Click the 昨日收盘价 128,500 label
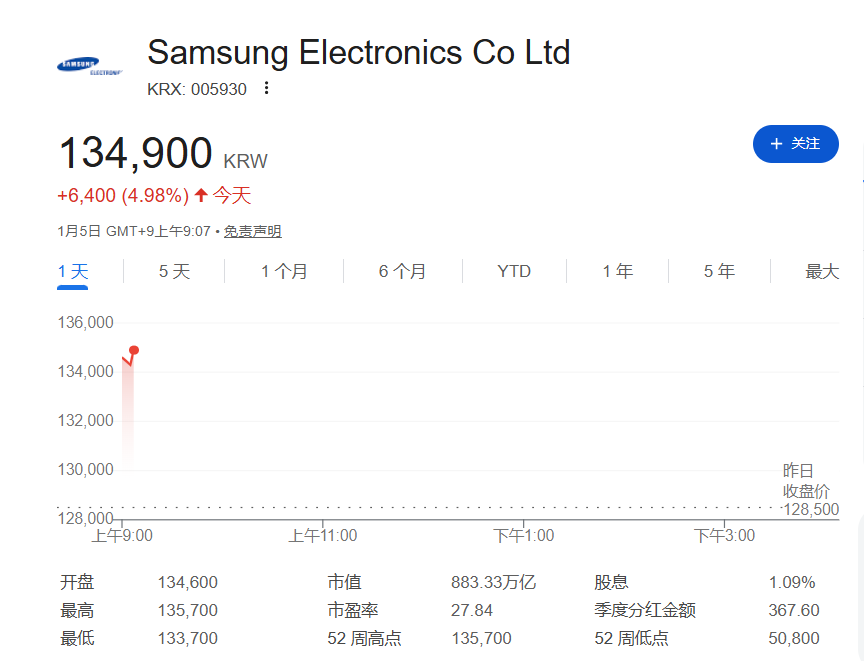 tap(810, 490)
